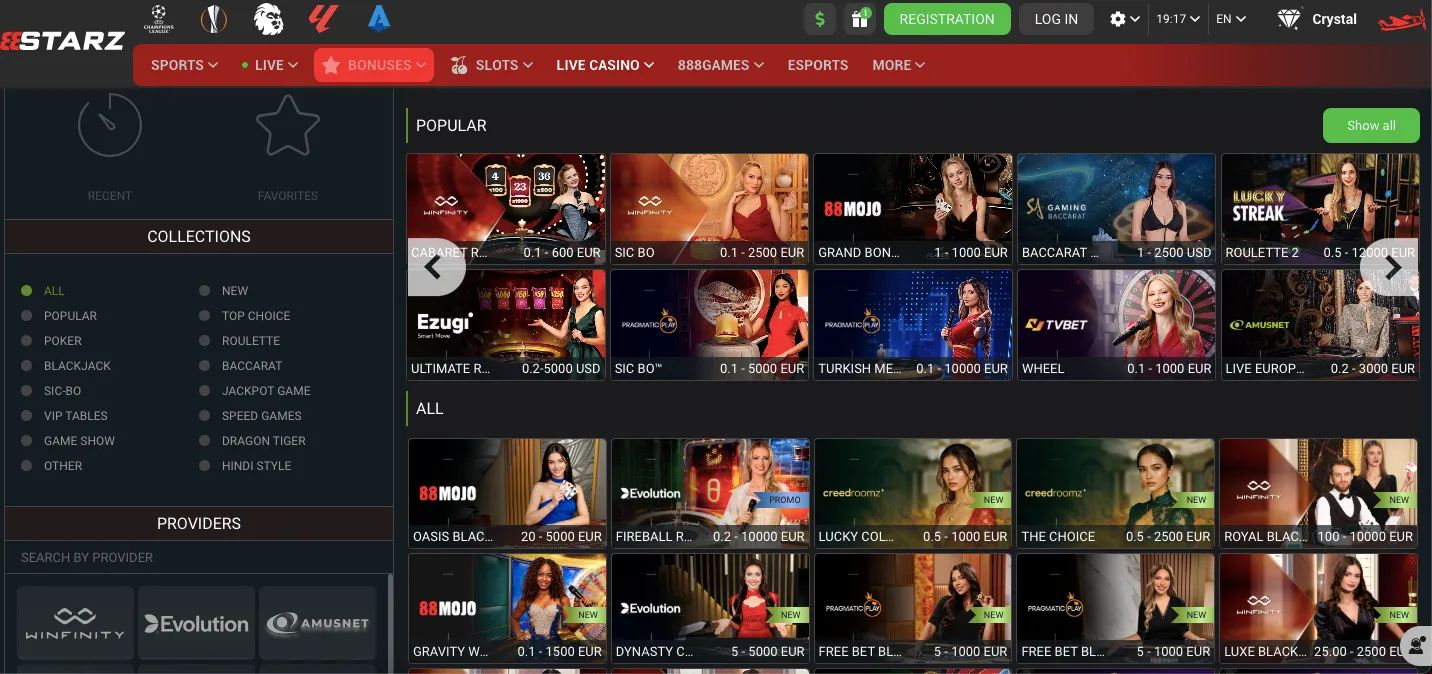This screenshot has width=1432, height=674.
Task: Filter by Winfinity provider logo
Action: [x=75, y=623]
